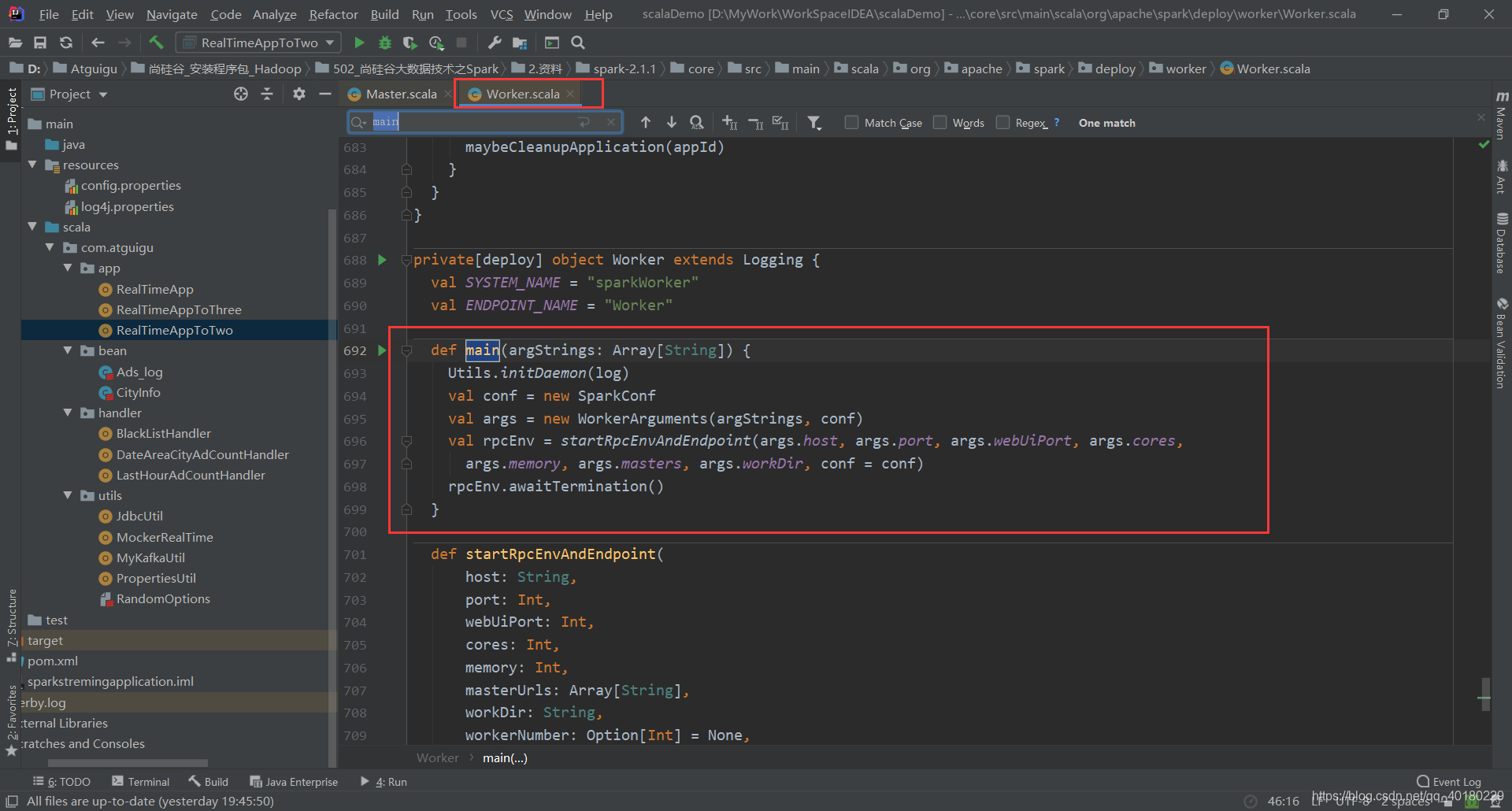Collapse the scala folder arrow
Viewport: 1512px width, 811px height.
click(32, 227)
